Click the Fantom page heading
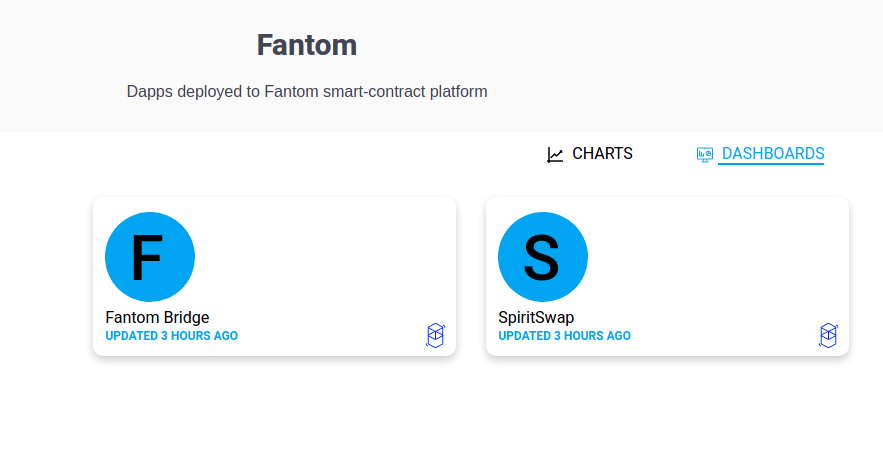Screen dimensions: 883x452 click(x=307, y=45)
